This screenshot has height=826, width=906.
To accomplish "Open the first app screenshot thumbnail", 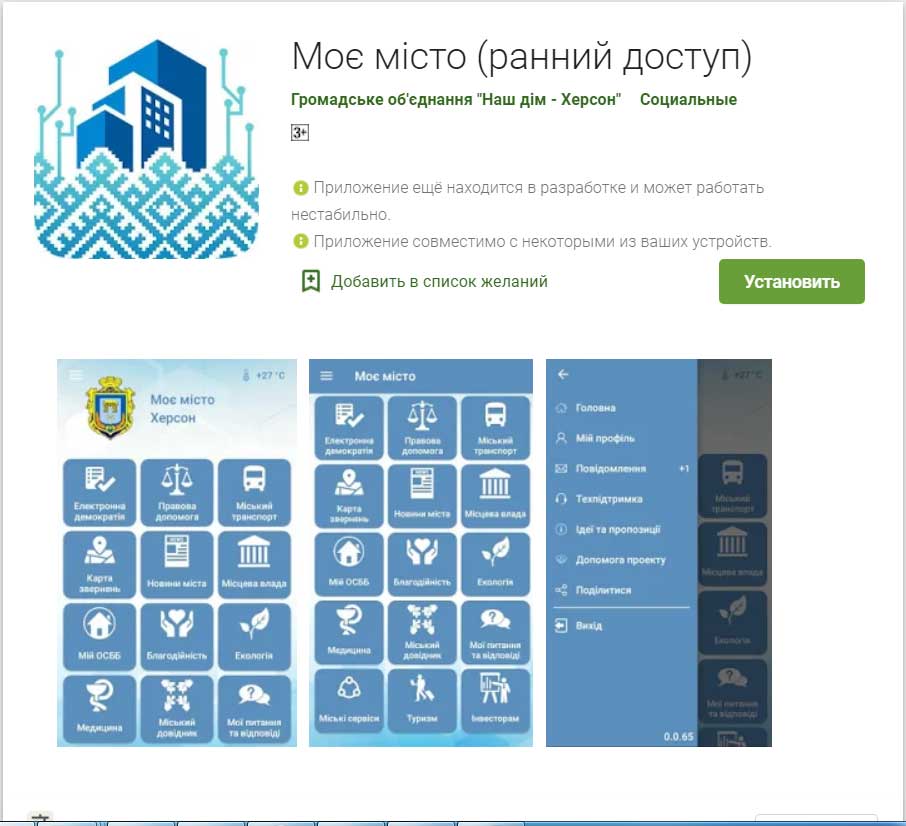I will click(177, 552).
